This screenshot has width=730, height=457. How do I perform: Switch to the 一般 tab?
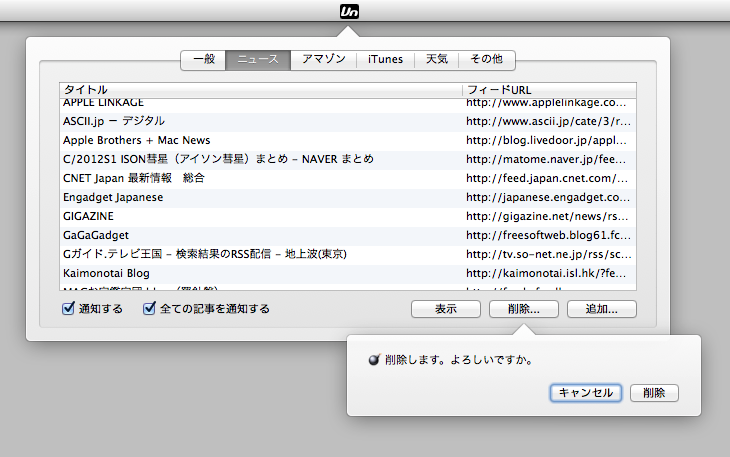coord(203,59)
